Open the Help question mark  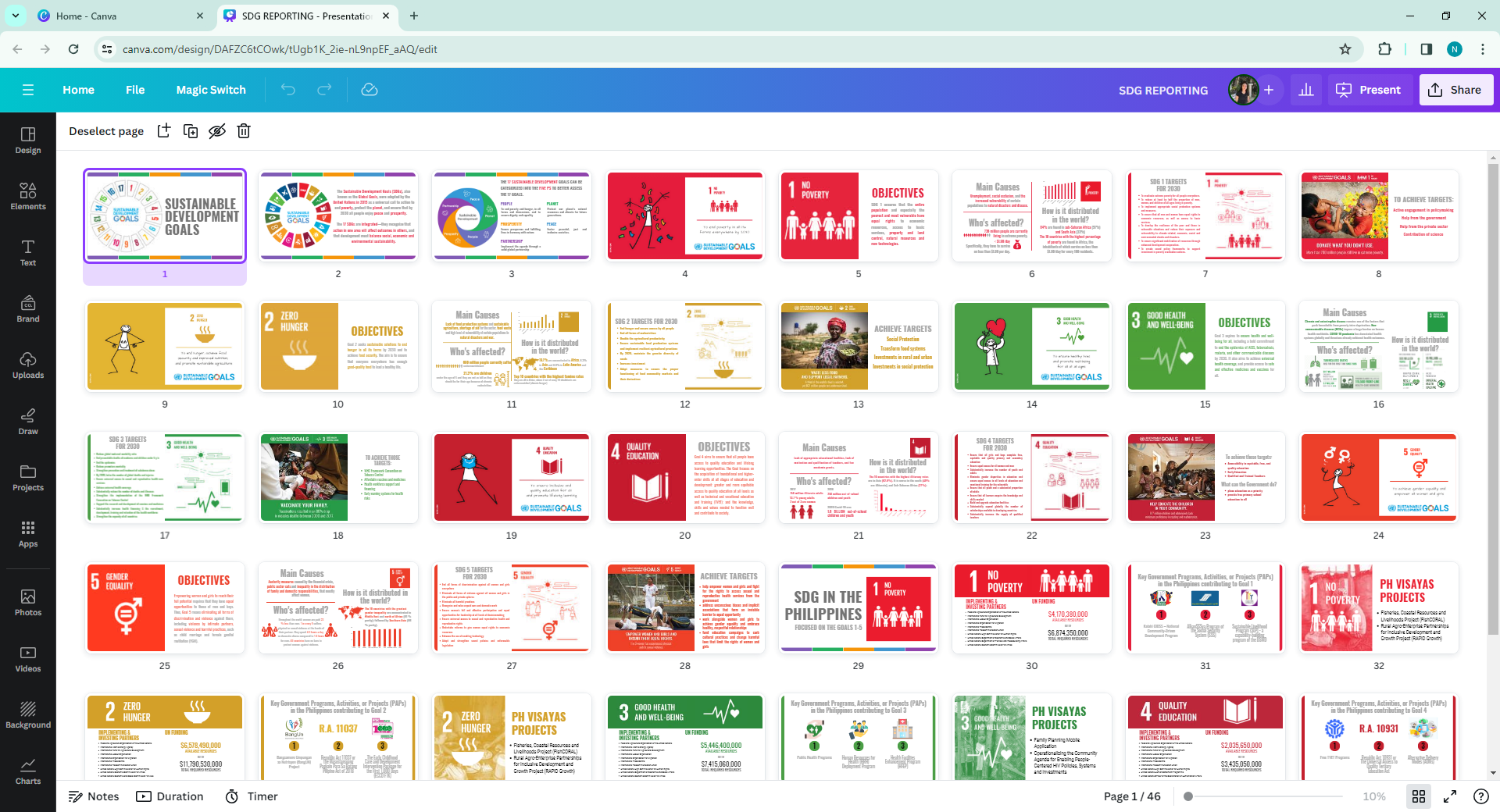(1480, 796)
